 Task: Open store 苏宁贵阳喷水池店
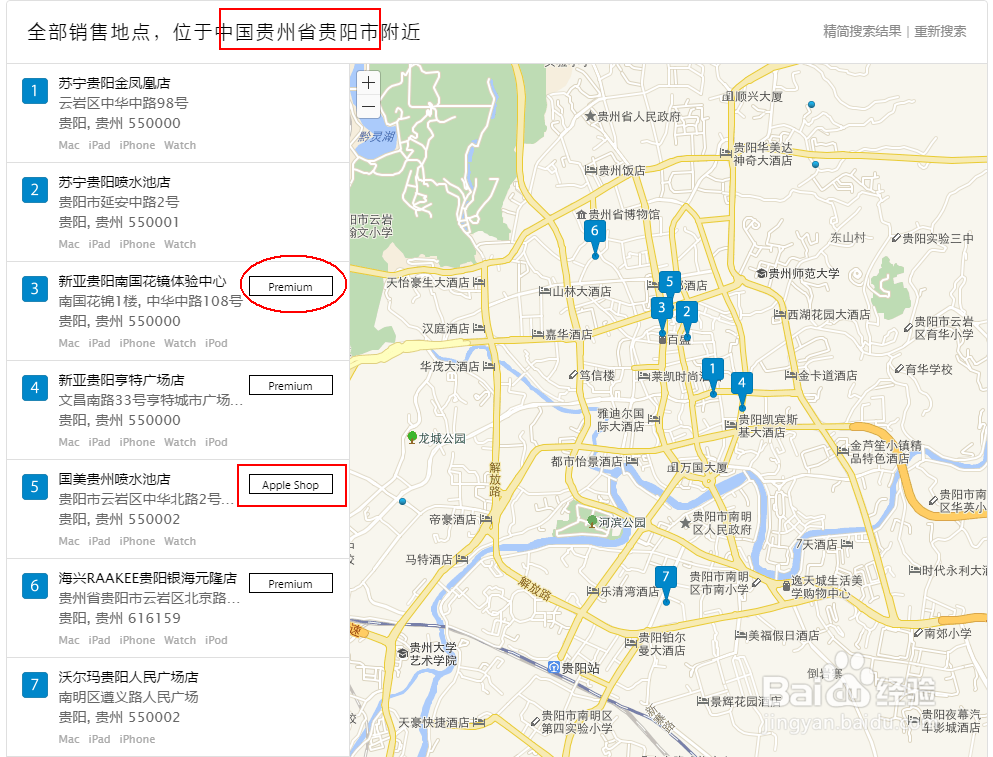(x=115, y=182)
